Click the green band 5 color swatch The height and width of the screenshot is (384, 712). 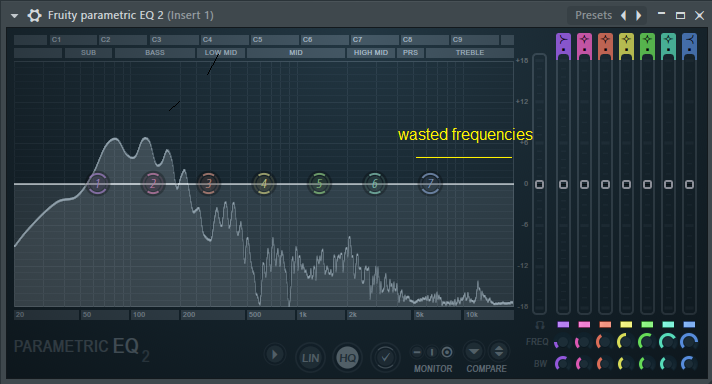[647, 325]
